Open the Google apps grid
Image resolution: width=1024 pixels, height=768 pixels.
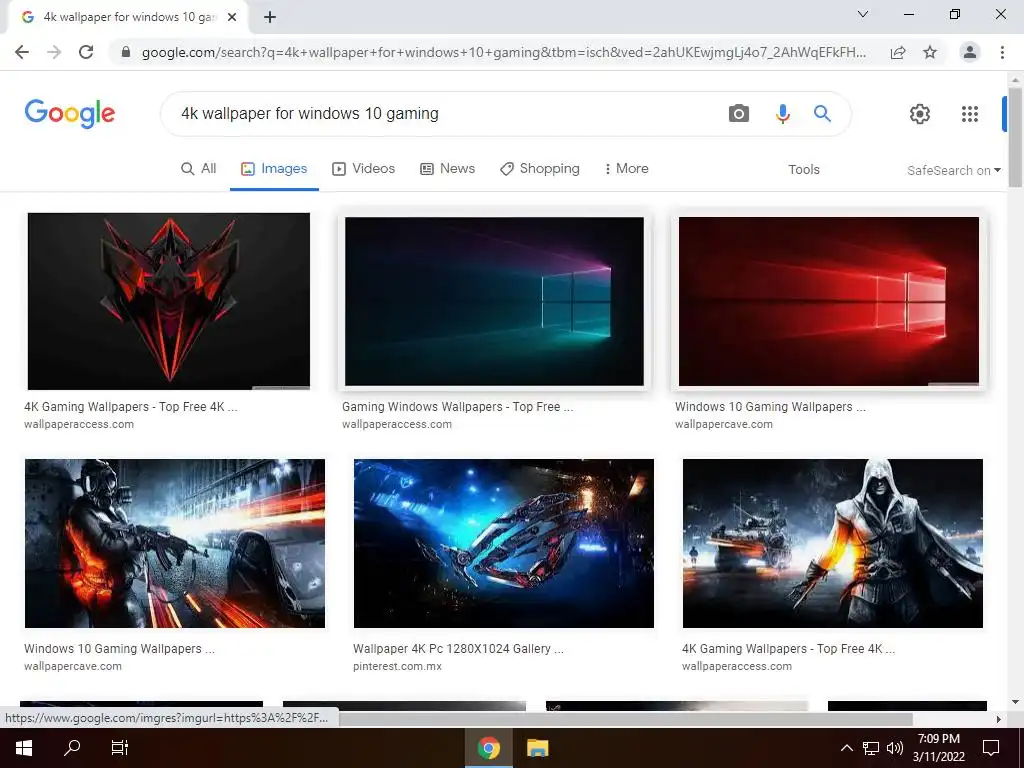[x=970, y=114]
